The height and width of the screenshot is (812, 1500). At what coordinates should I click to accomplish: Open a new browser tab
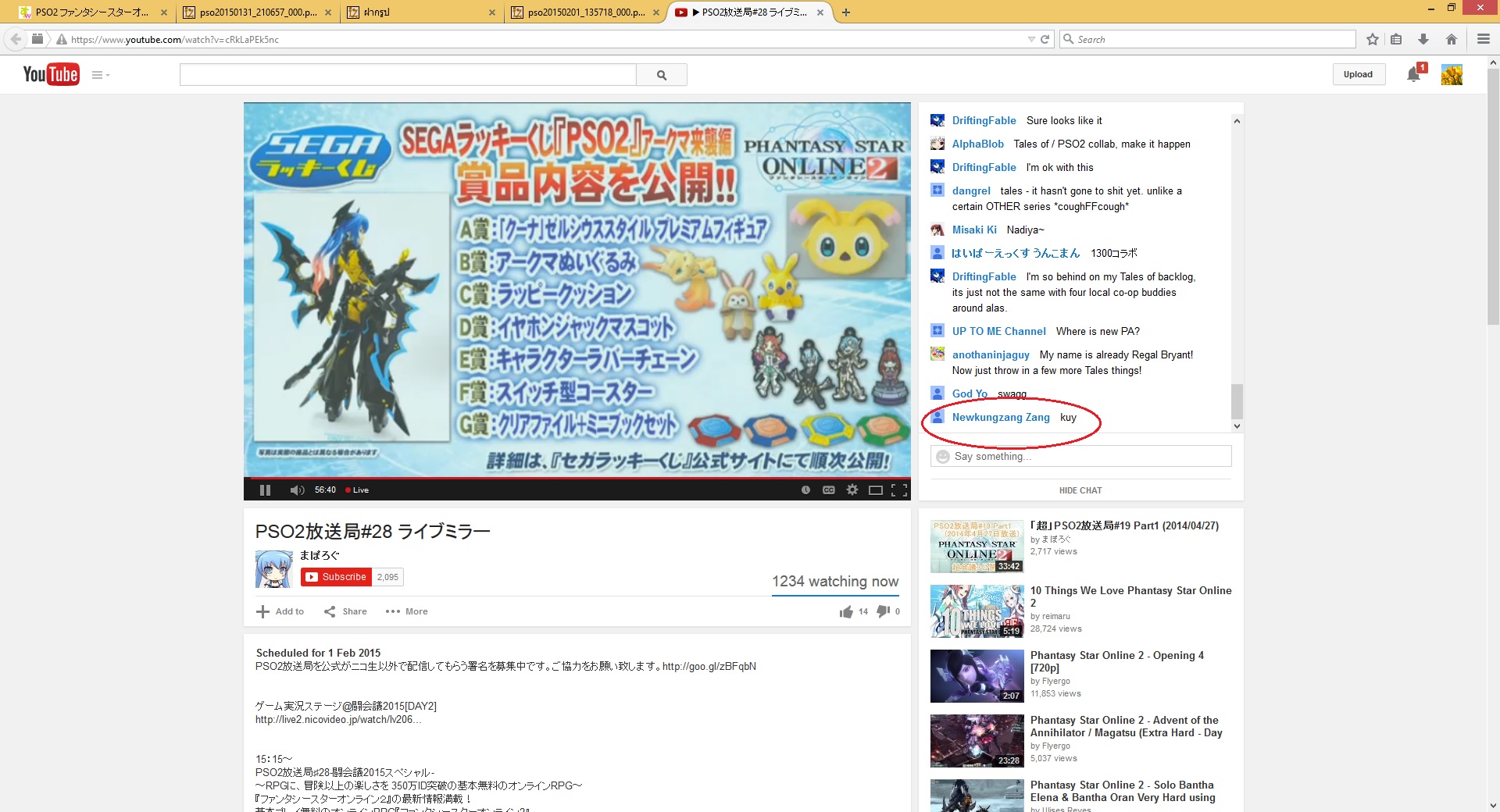(x=846, y=12)
